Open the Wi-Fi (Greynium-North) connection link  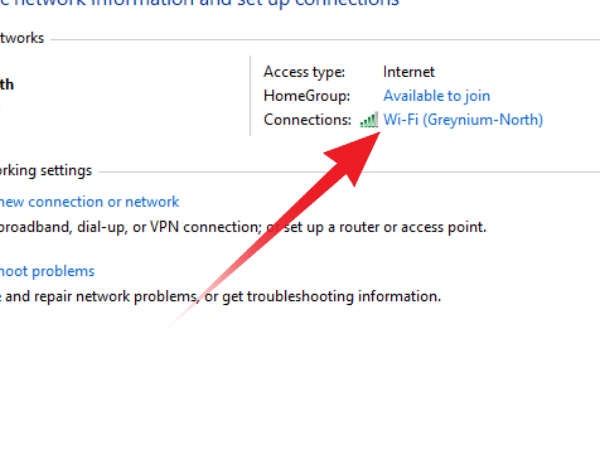(463, 120)
